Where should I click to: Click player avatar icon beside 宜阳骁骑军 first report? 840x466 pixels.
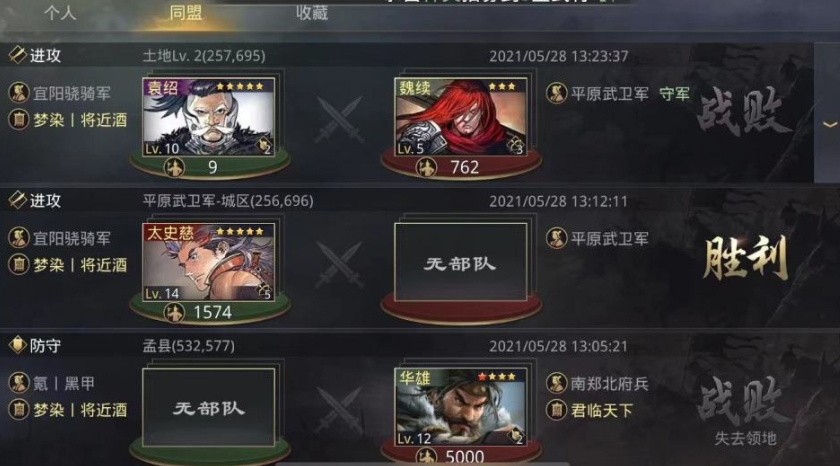19,93
